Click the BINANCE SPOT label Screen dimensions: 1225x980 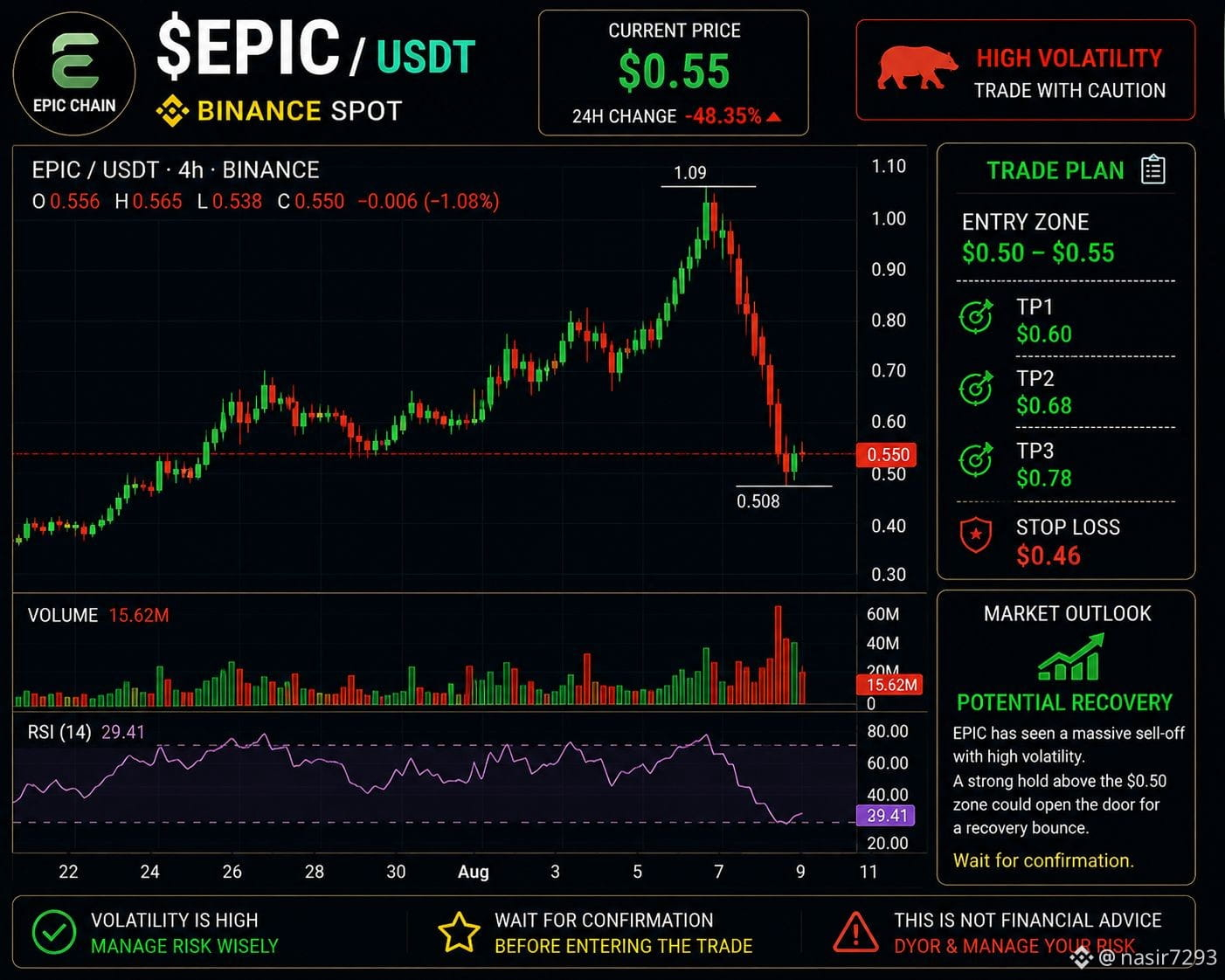299,111
